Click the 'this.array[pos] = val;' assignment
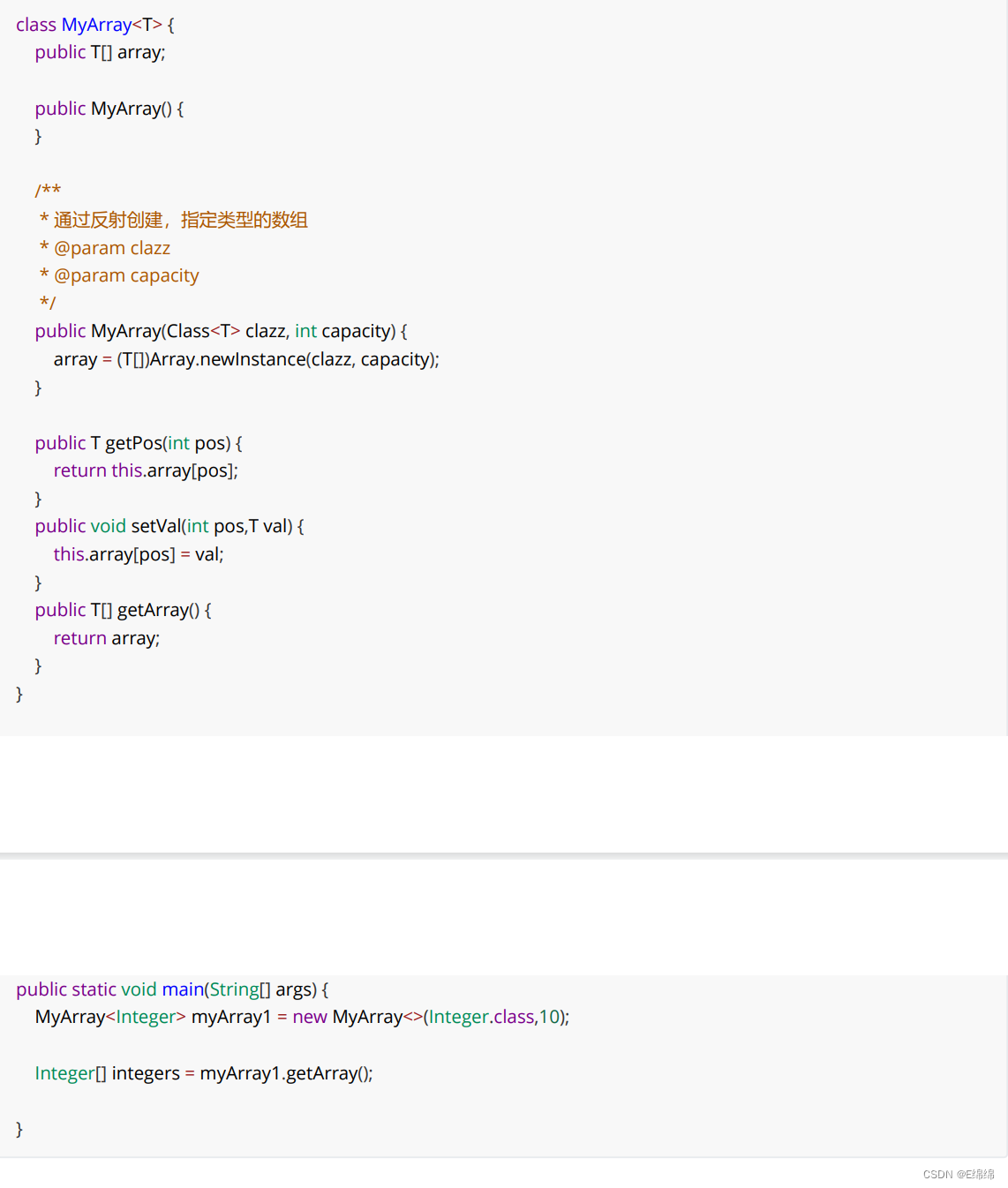This screenshot has height=1188, width=1008. coord(139,554)
